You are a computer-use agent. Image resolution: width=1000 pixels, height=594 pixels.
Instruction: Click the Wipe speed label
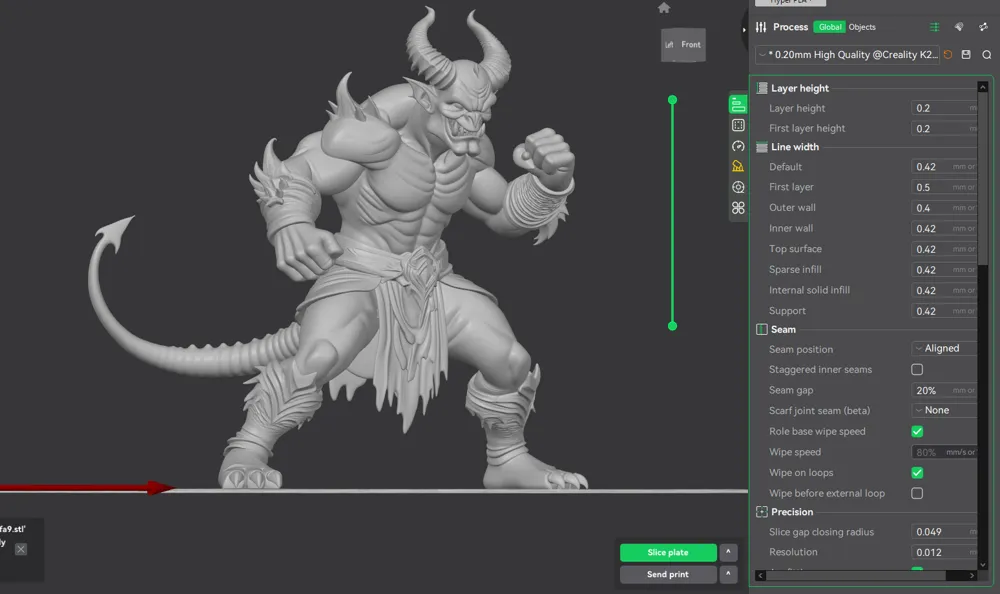click(795, 452)
